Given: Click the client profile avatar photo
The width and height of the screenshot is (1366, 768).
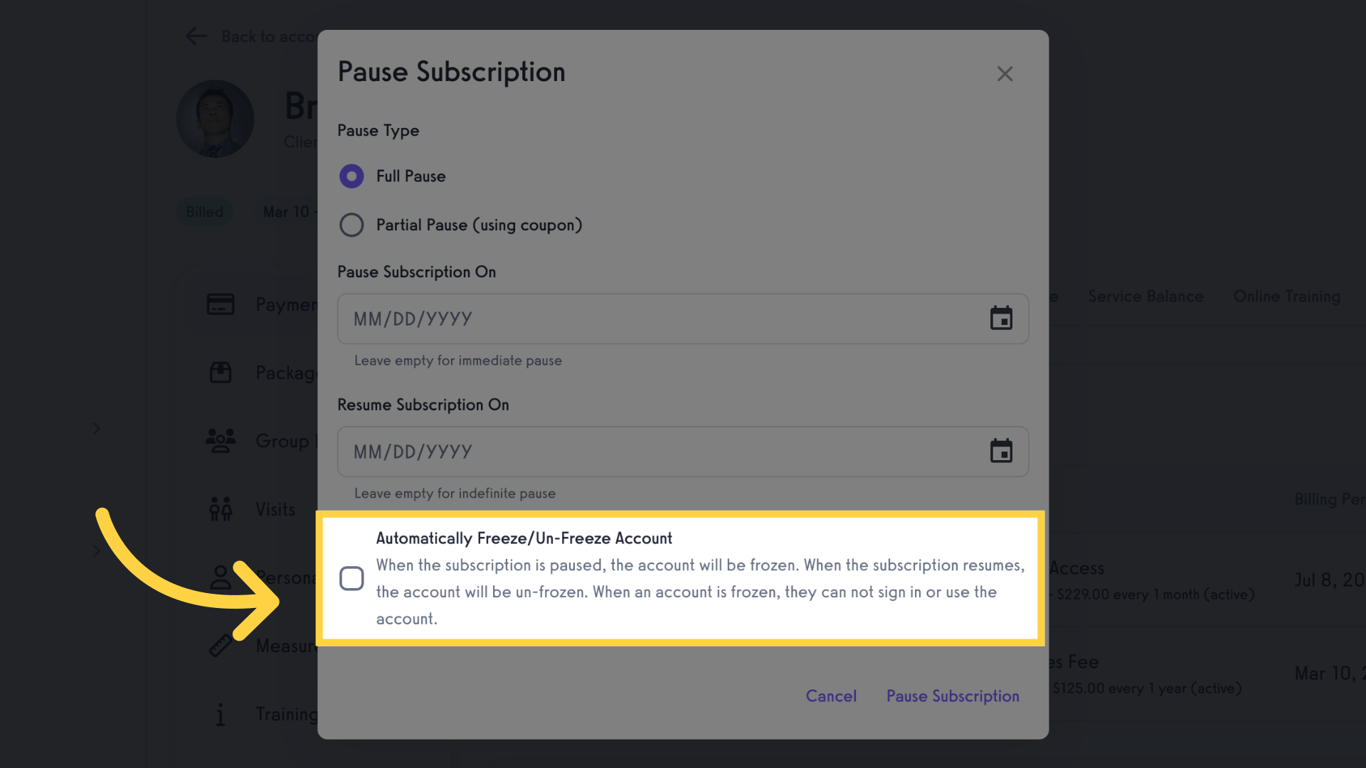Looking at the screenshot, I should [x=216, y=119].
